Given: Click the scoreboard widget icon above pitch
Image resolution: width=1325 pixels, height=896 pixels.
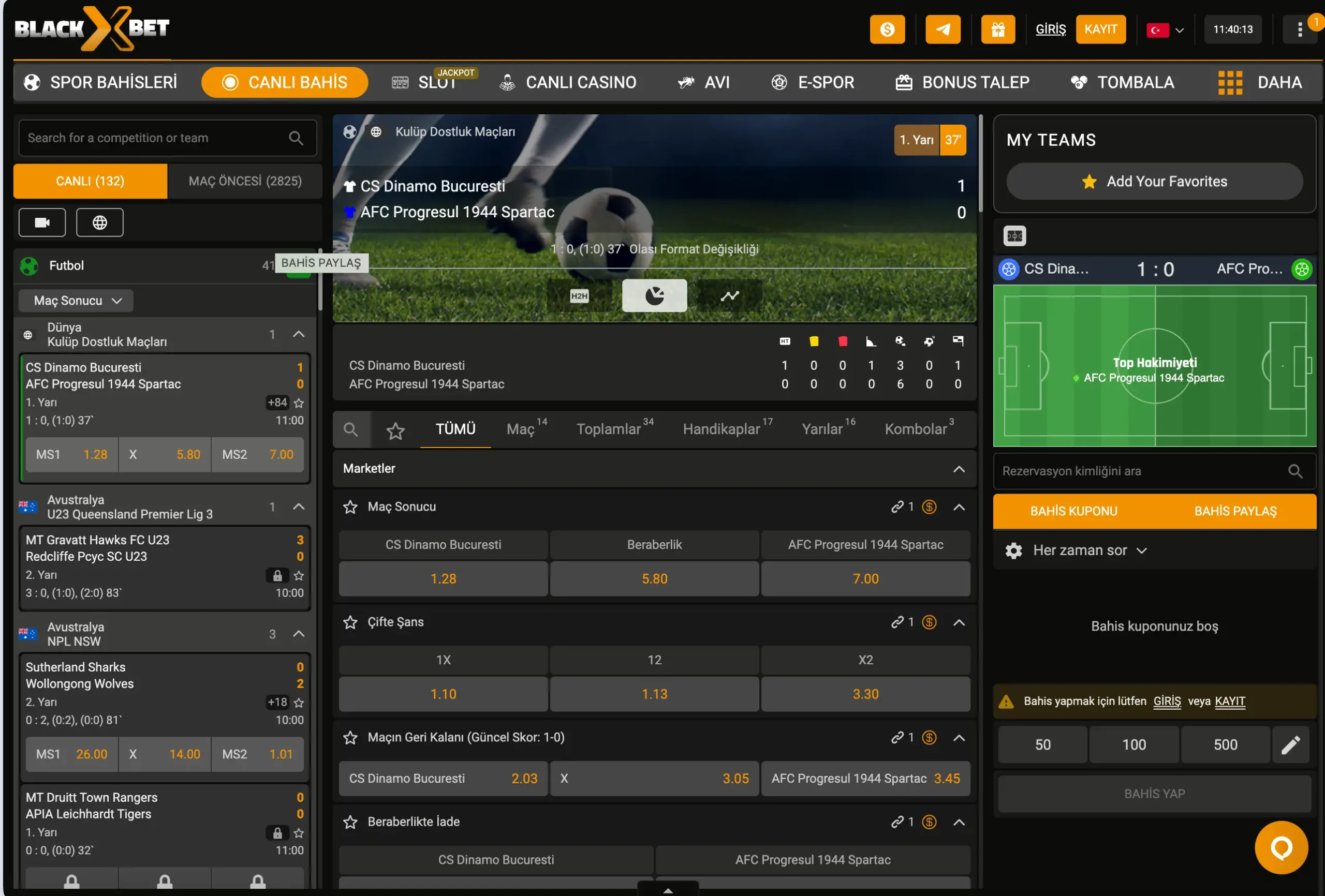Looking at the screenshot, I should click(1015, 235).
